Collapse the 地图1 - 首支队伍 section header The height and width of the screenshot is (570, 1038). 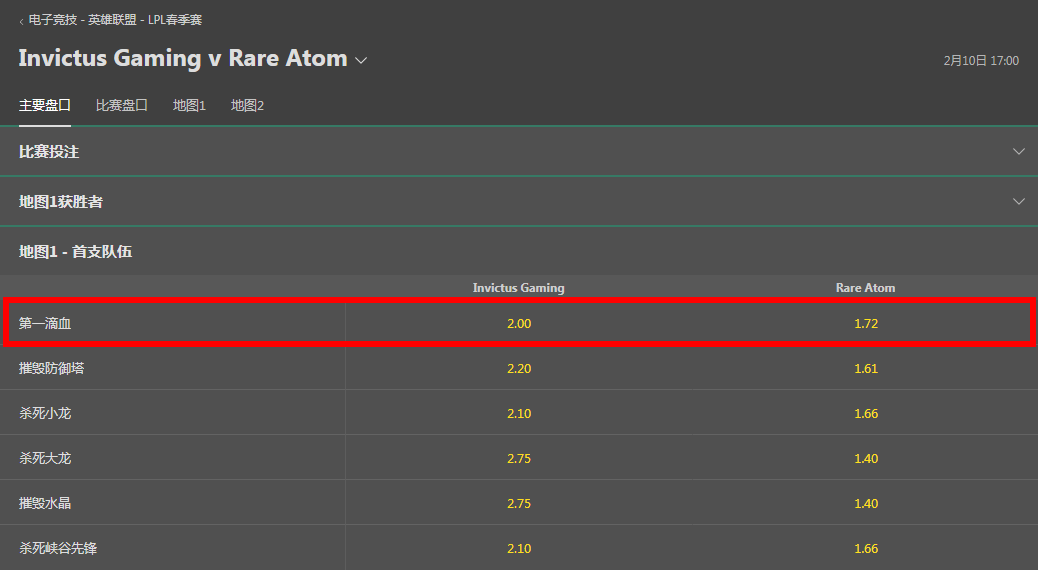coord(519,252)
